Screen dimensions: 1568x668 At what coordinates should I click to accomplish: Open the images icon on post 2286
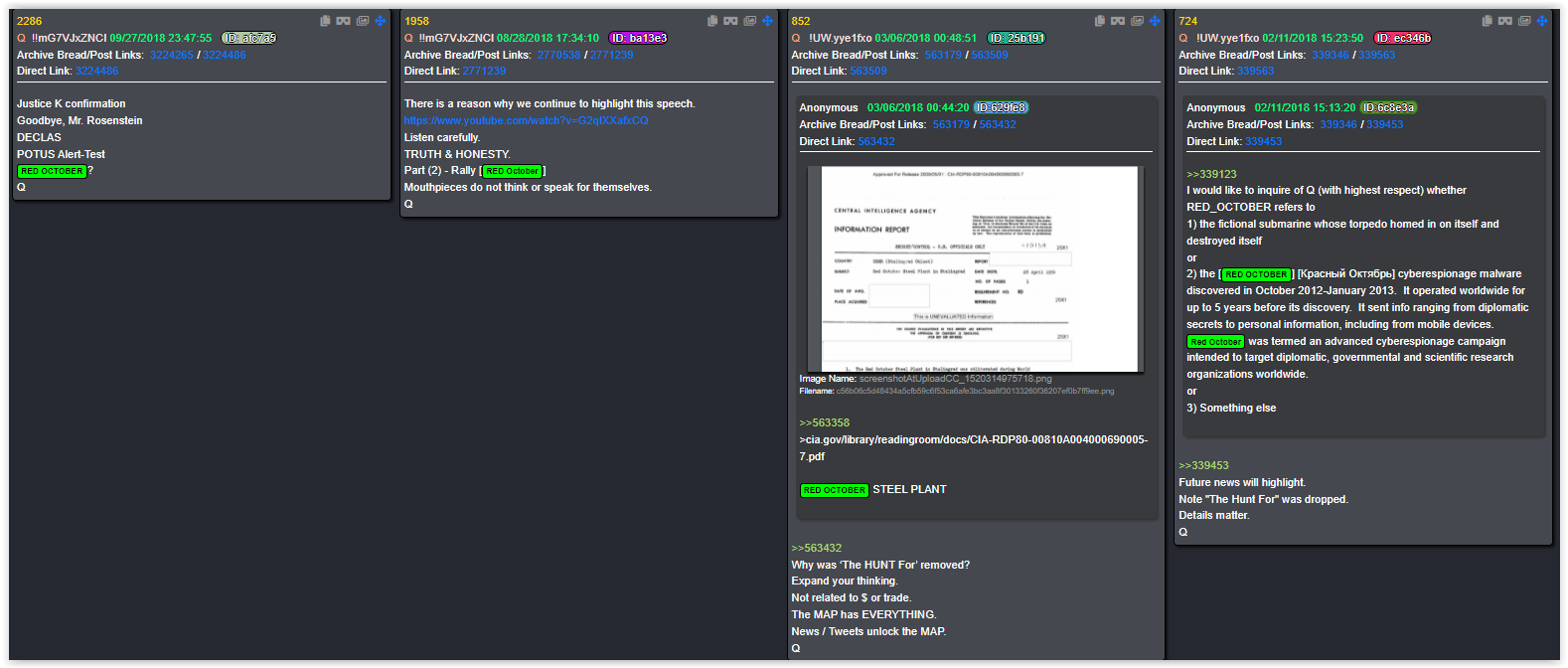point(363,21)
